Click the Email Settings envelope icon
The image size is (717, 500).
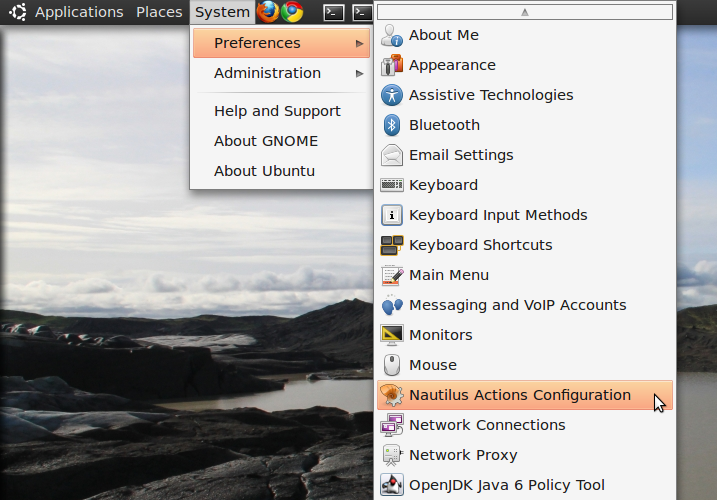392,155
